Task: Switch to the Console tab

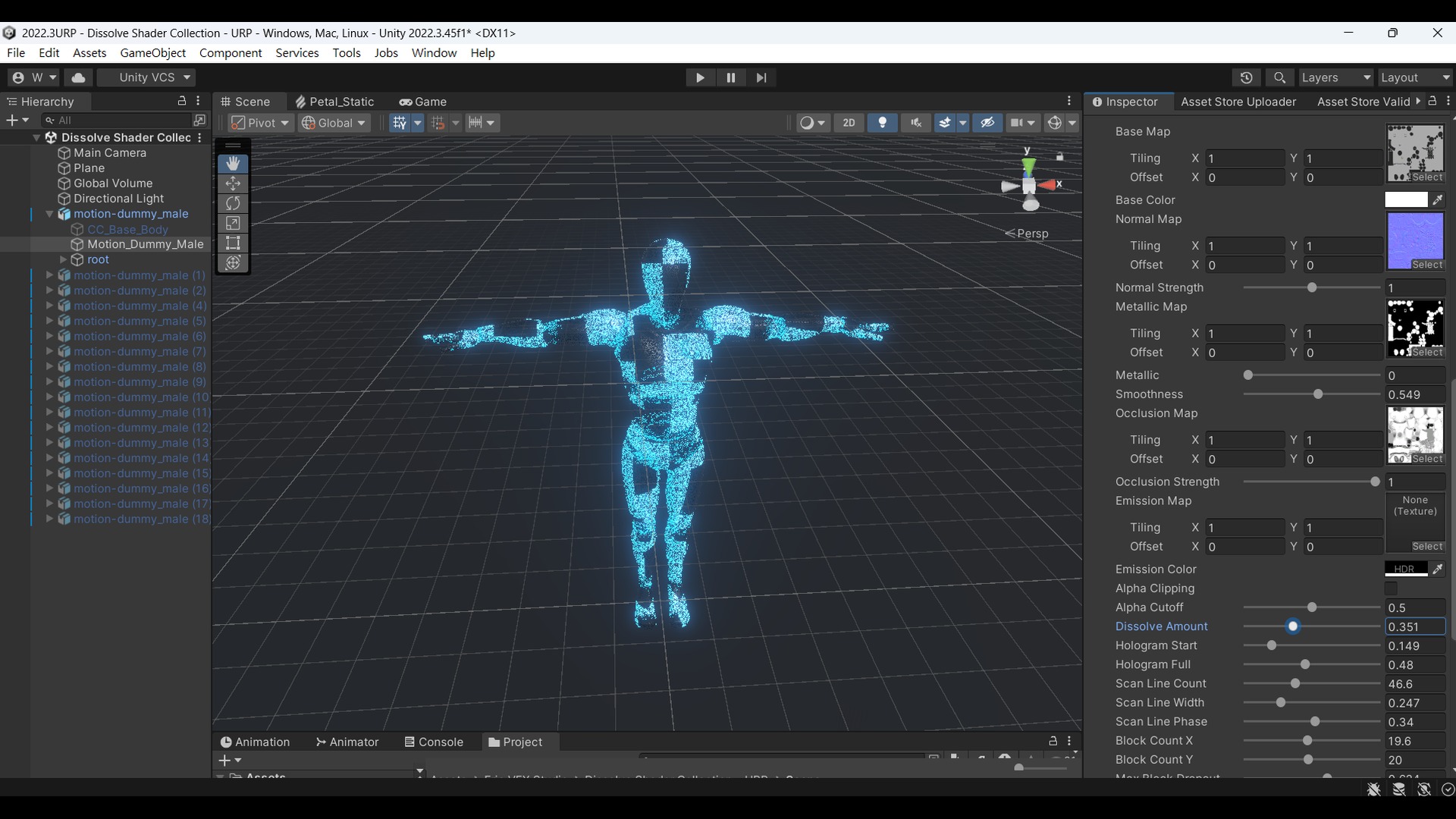Action: [433, 742]
